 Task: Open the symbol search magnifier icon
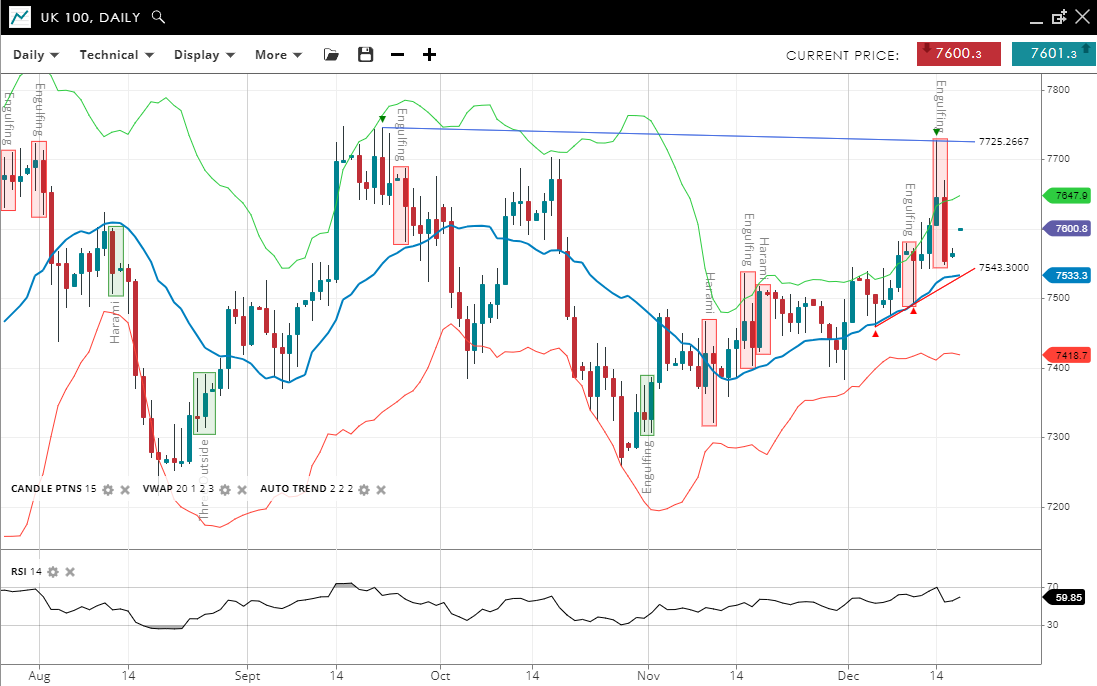click(x=158, y=17)
